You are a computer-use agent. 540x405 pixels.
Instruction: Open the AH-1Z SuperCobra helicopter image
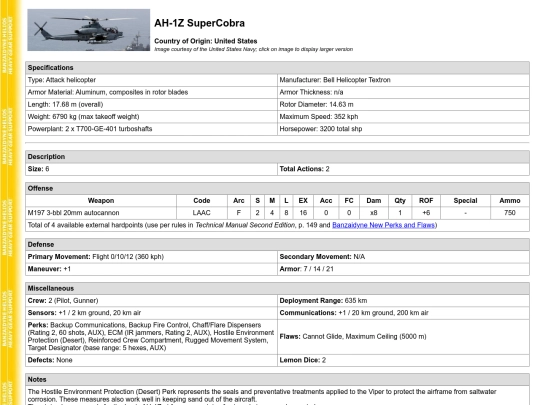[89, 30]
